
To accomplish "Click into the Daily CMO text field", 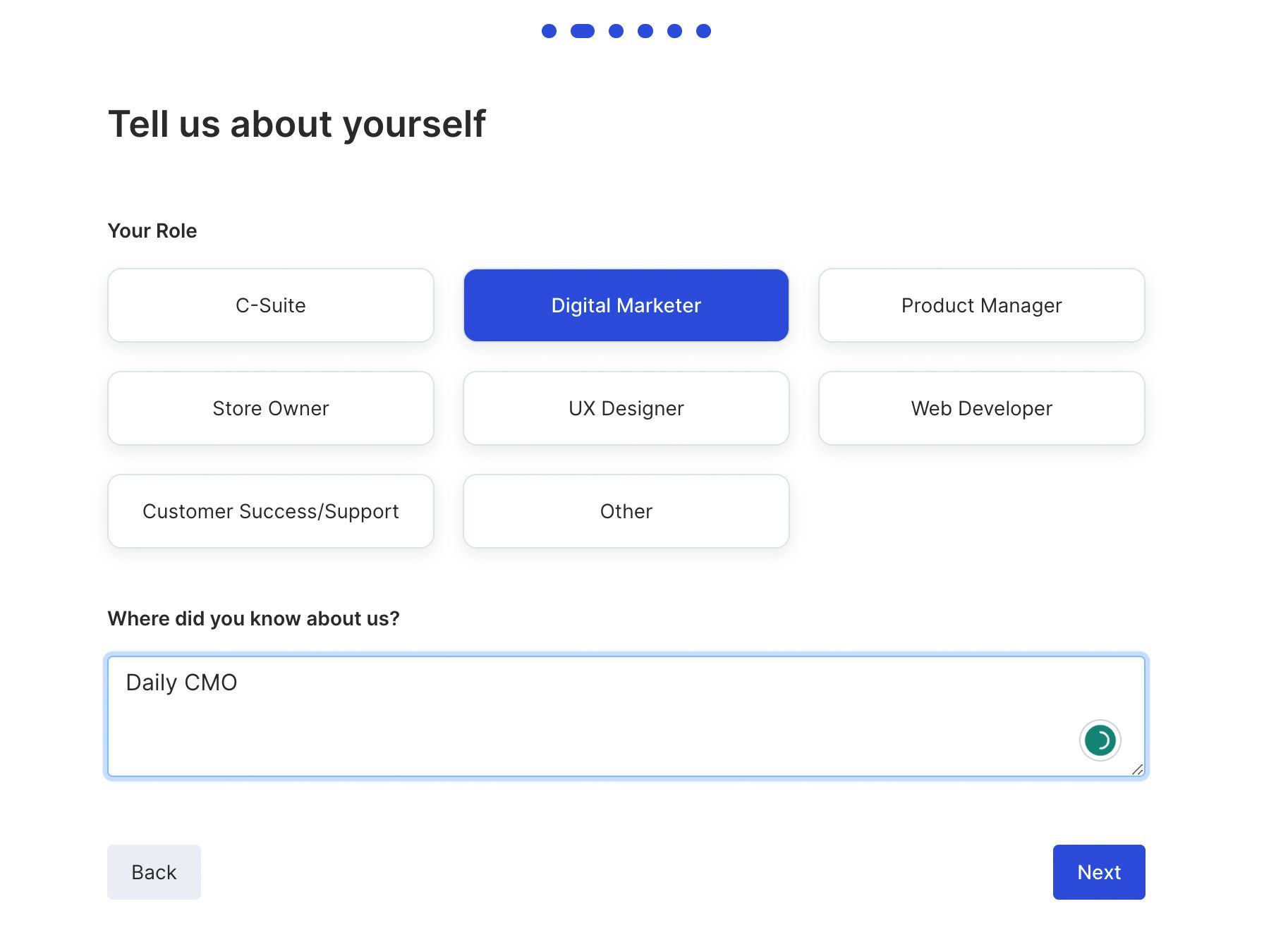I will pyautogui.click(x=626, y=716).
